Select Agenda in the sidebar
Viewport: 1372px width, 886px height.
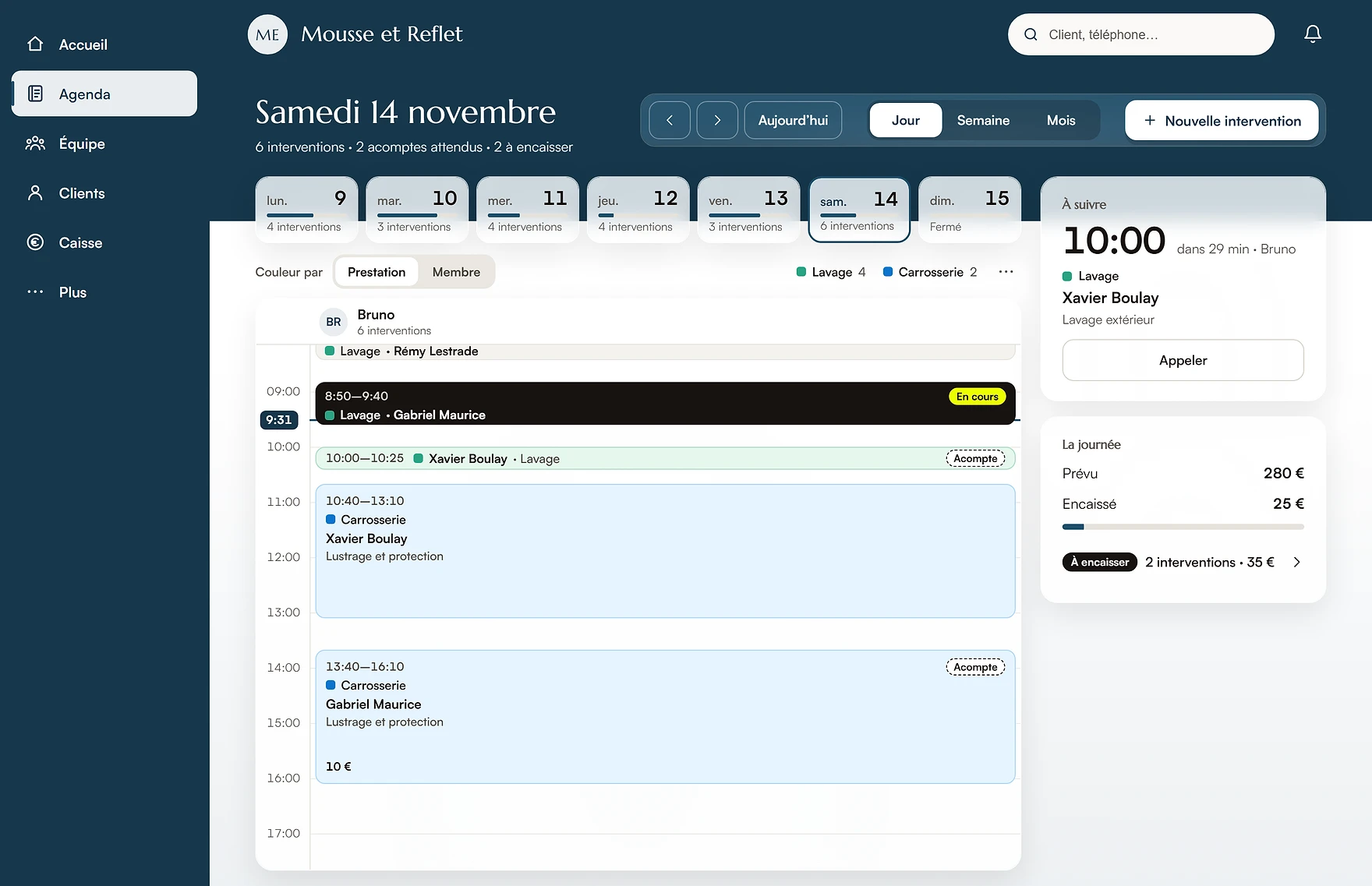[104, 94]
